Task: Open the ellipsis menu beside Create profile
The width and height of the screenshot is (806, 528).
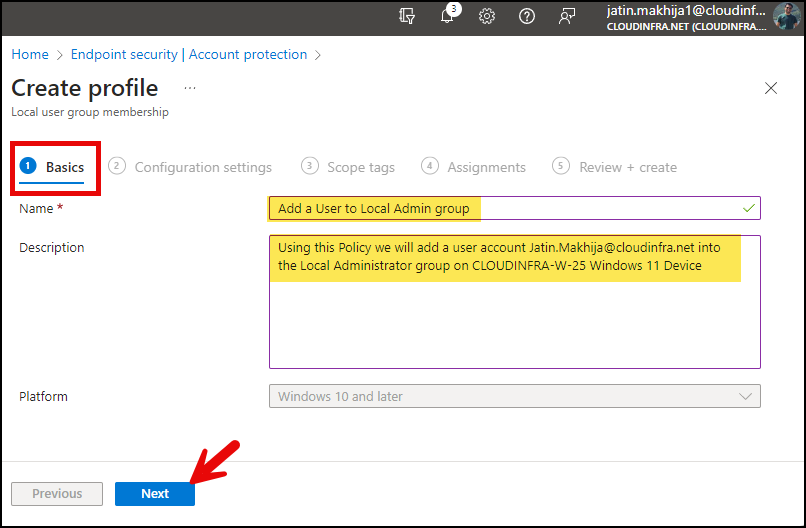Action: click(x=190, y=88)
